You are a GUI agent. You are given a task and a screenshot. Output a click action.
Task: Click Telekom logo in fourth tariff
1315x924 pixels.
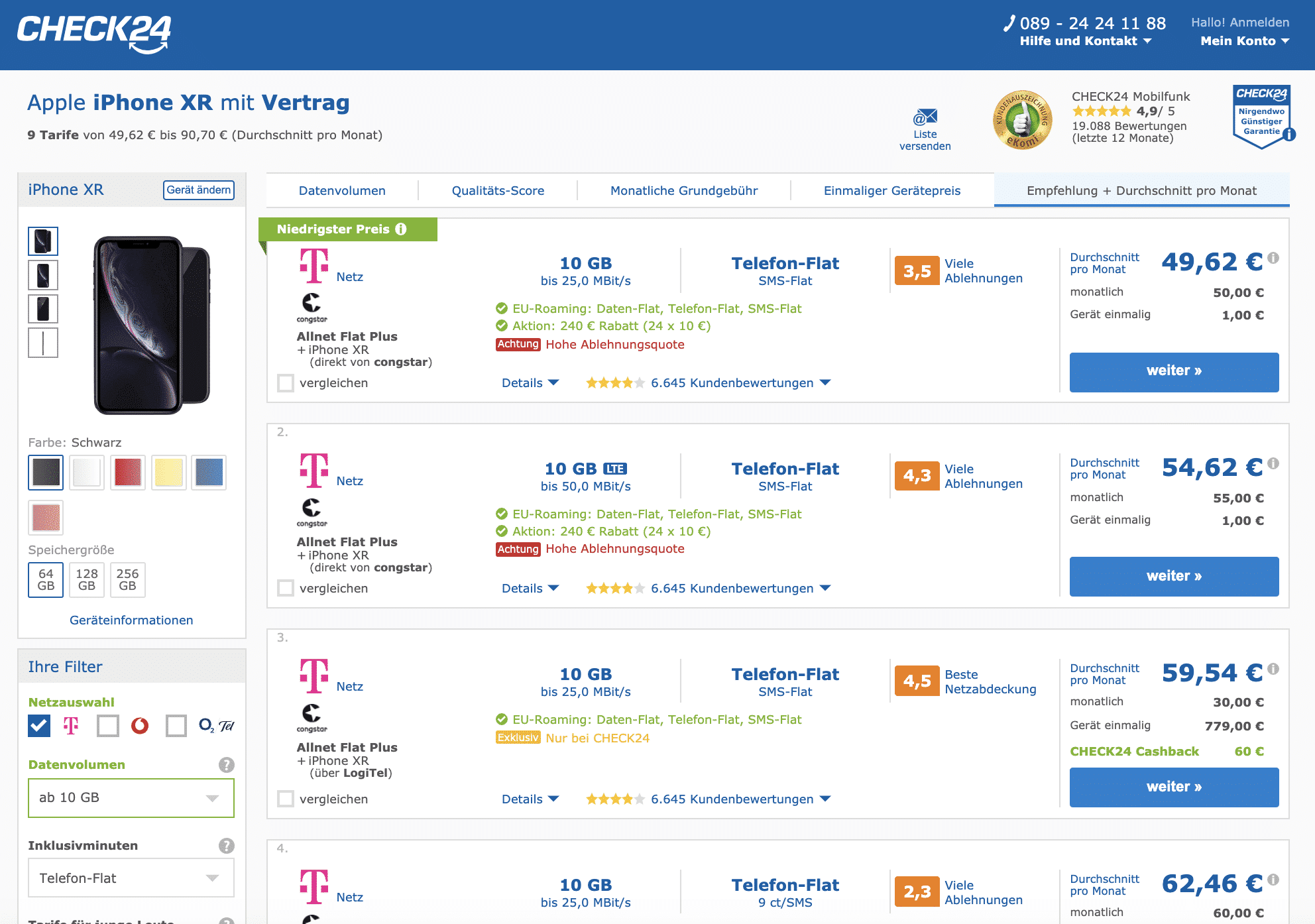pyautogui.click(x=314, y=887)
